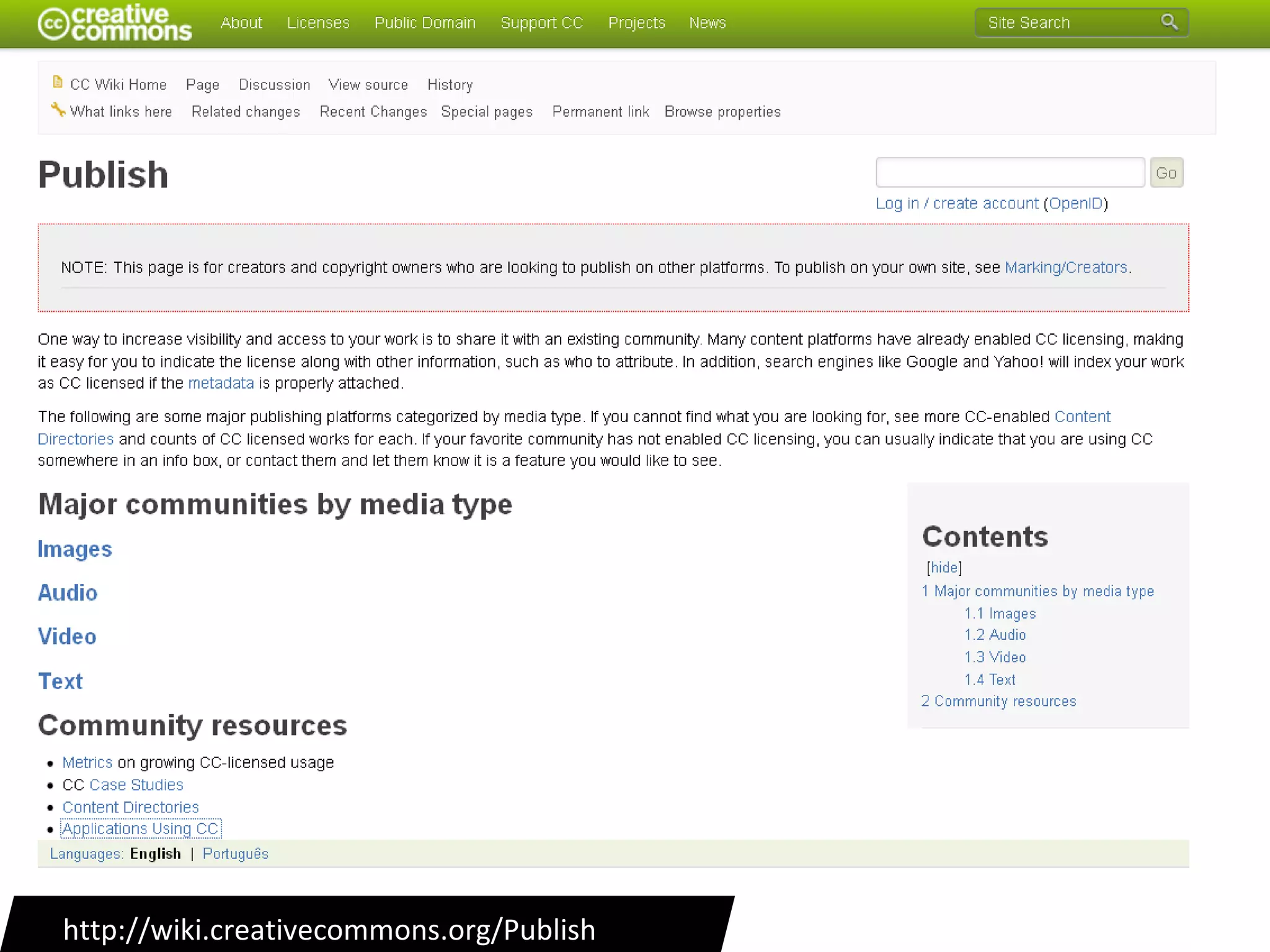
Task: Hide the Contents box
Action: [944, 568]
